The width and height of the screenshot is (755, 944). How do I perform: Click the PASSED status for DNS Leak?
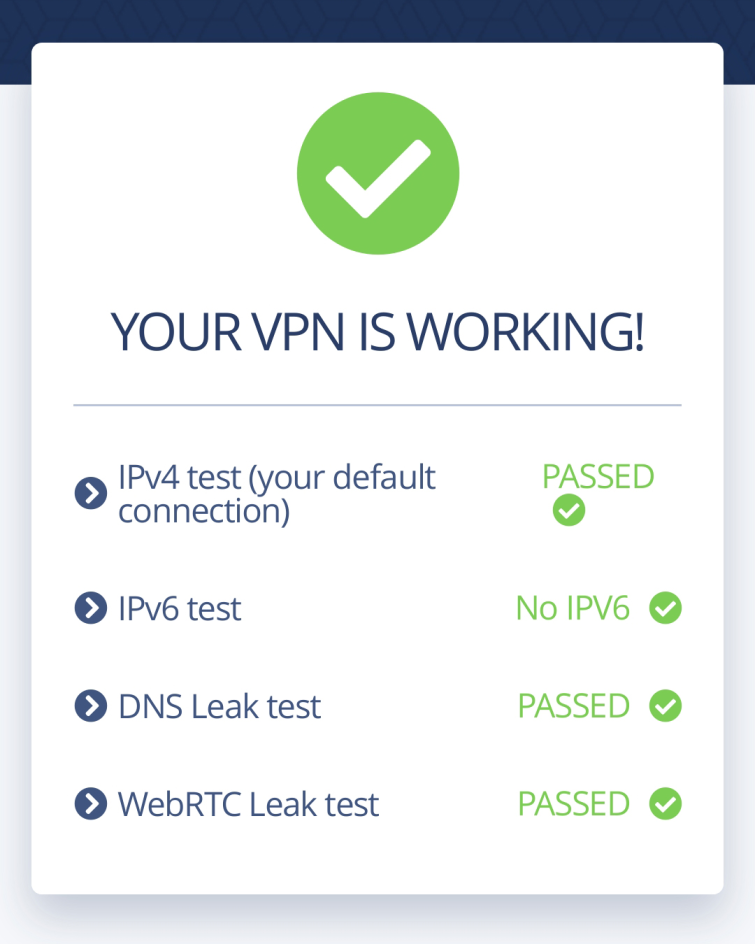click(574, 706)
